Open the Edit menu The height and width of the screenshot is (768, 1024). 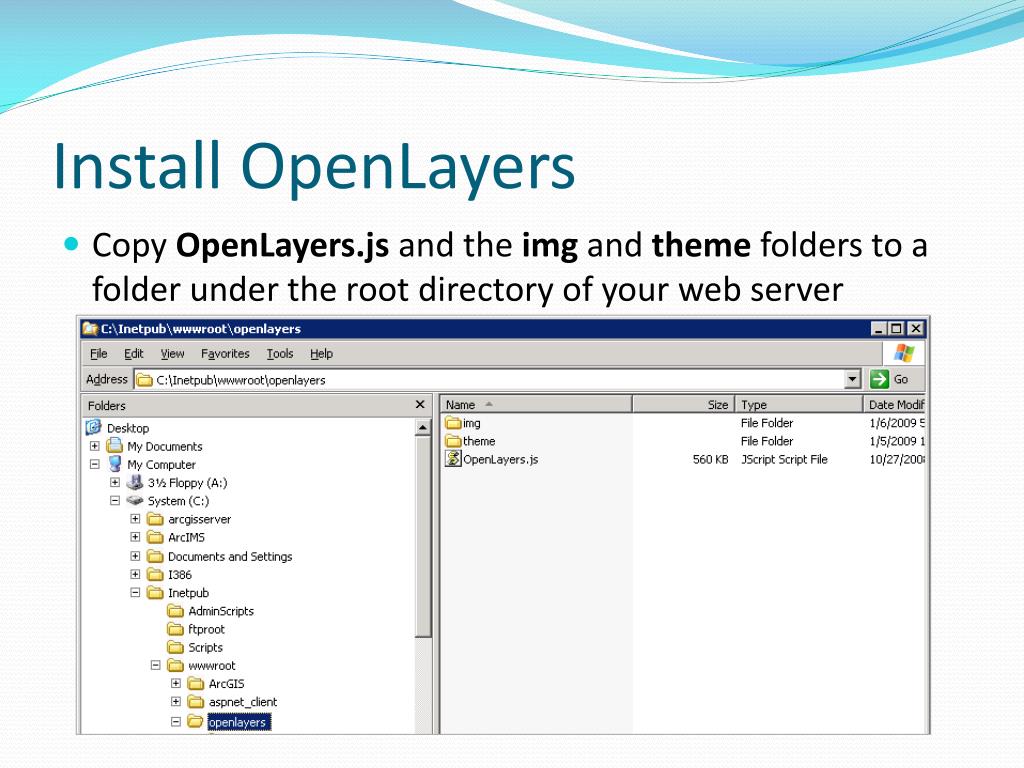pyautogui.click(x=133, y=353)
